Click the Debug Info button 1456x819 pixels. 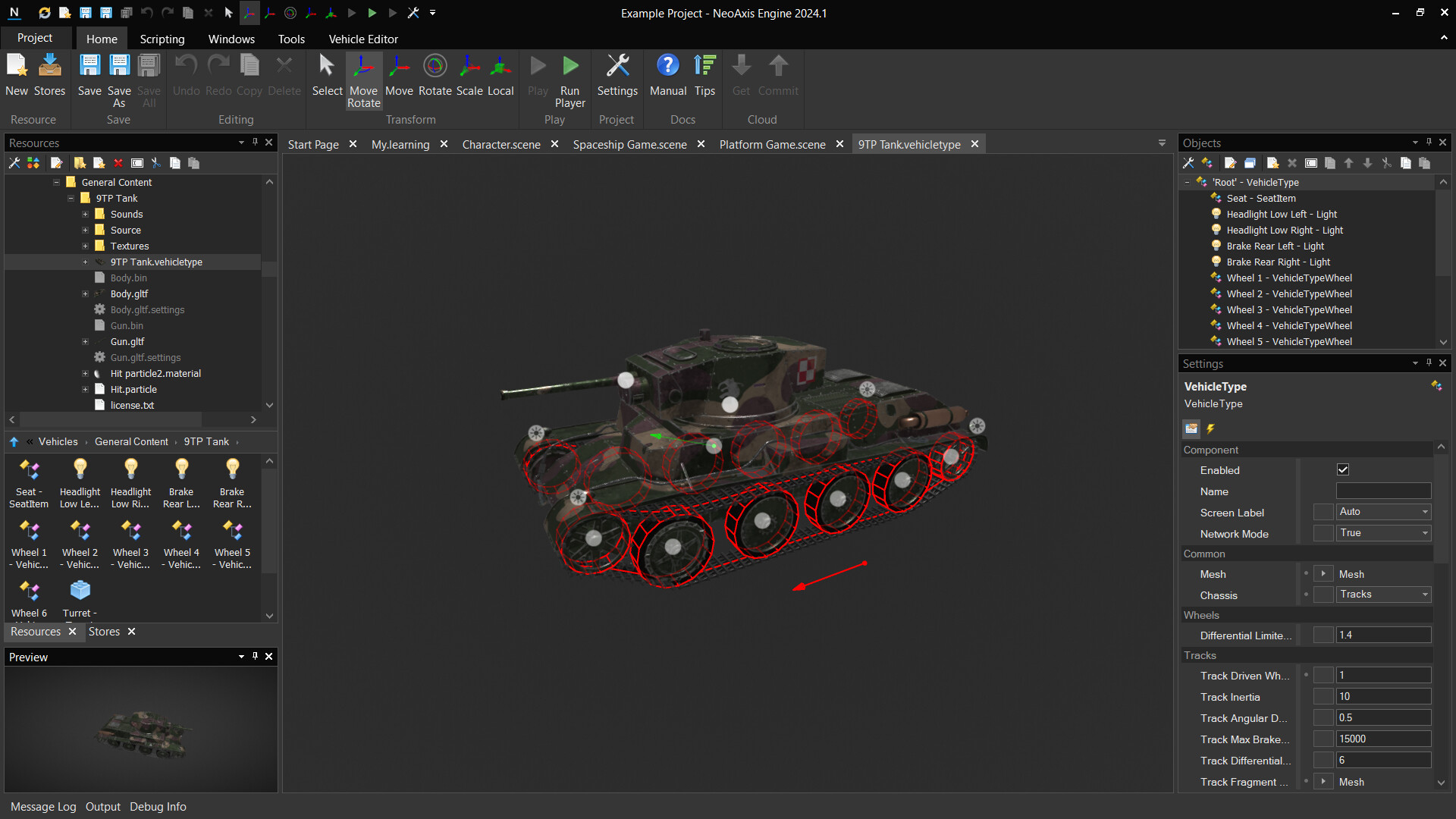click(x=158, y=807)
